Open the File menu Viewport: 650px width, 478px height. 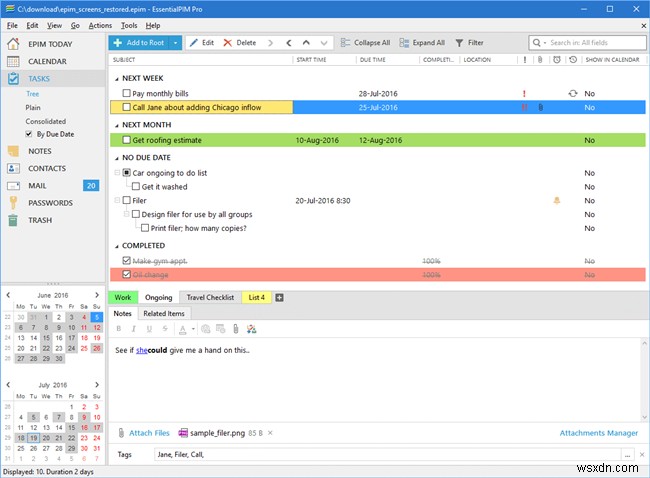[12, 25]
